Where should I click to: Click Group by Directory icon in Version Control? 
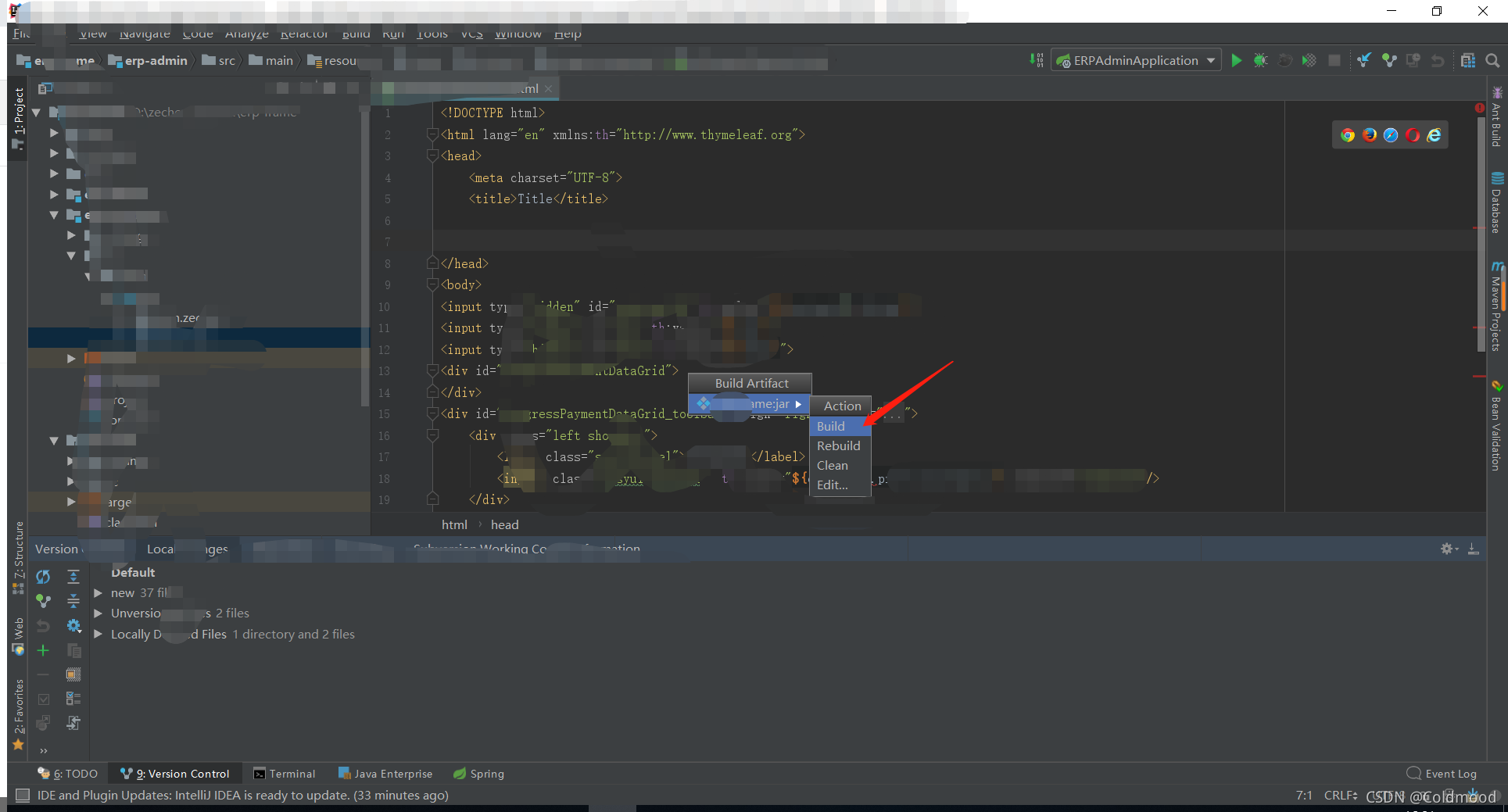(73, 674)
